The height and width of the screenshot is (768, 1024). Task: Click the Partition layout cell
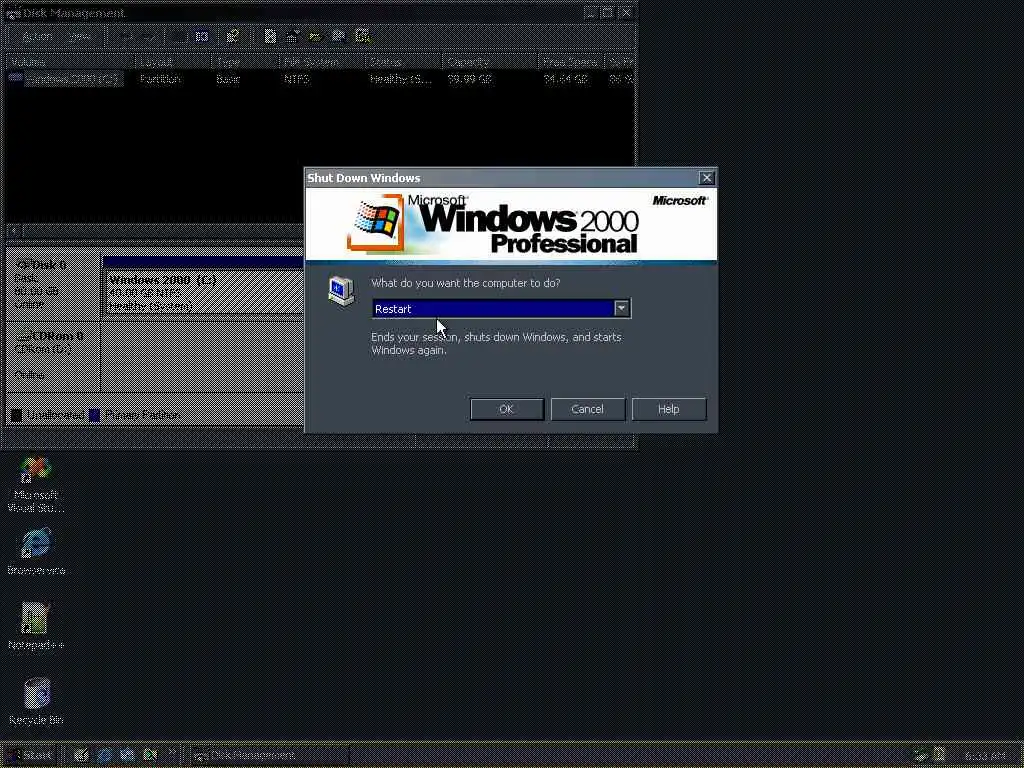coord(160,79)
